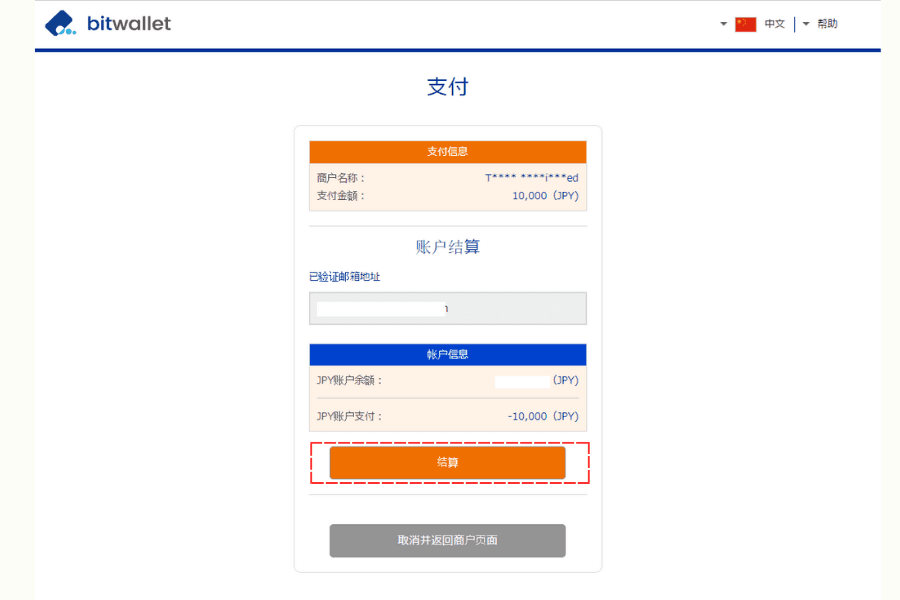Select the 支付信息 payment info header

click(x=447, y=151)
